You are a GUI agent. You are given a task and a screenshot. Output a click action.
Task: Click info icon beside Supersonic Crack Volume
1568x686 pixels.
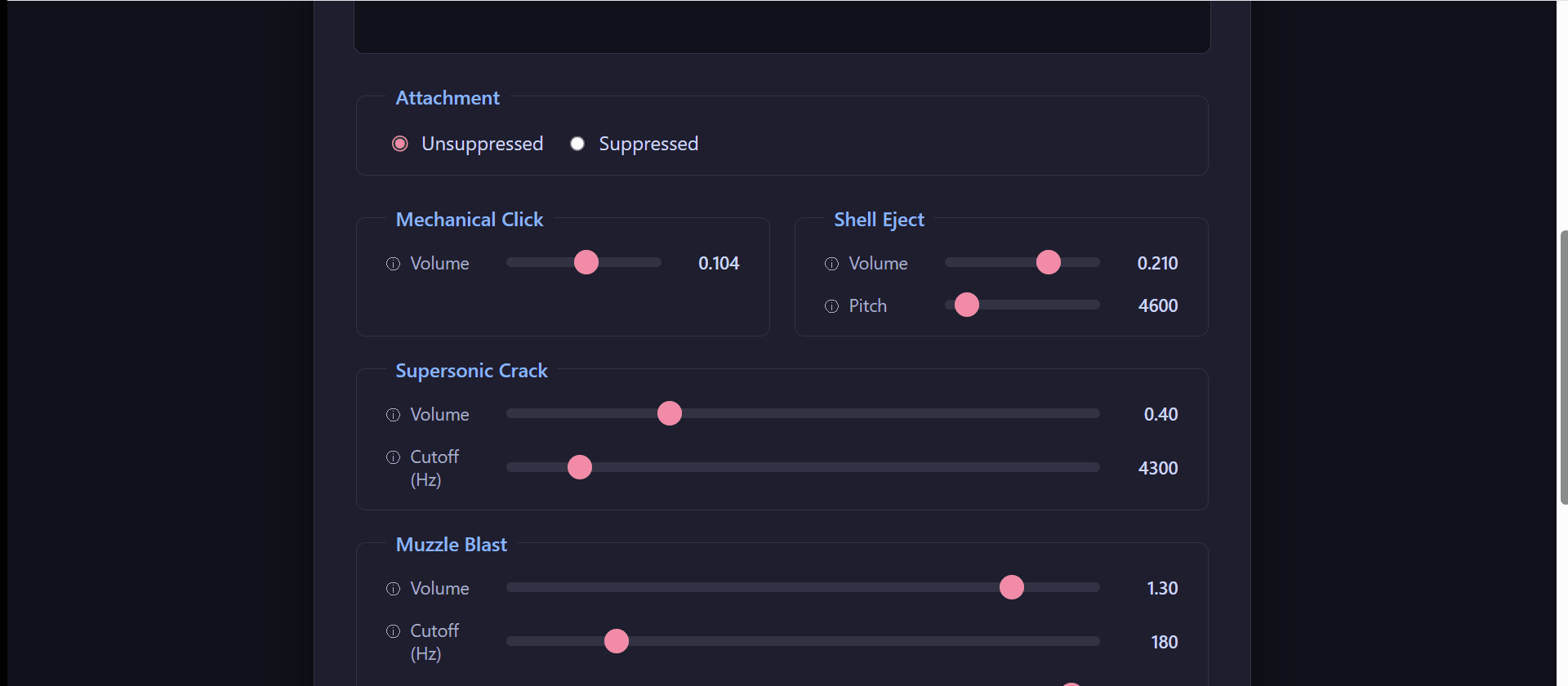tap(393, 415)
